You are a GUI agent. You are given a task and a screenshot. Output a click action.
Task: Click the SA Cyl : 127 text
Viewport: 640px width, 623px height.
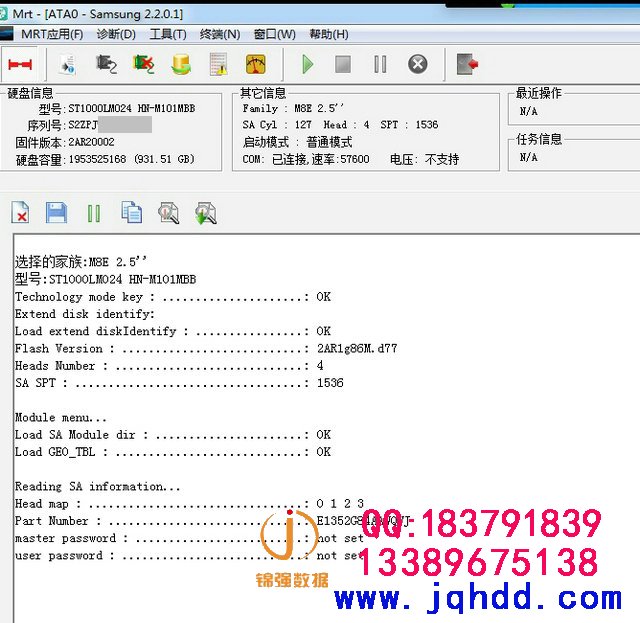point(277,125)
